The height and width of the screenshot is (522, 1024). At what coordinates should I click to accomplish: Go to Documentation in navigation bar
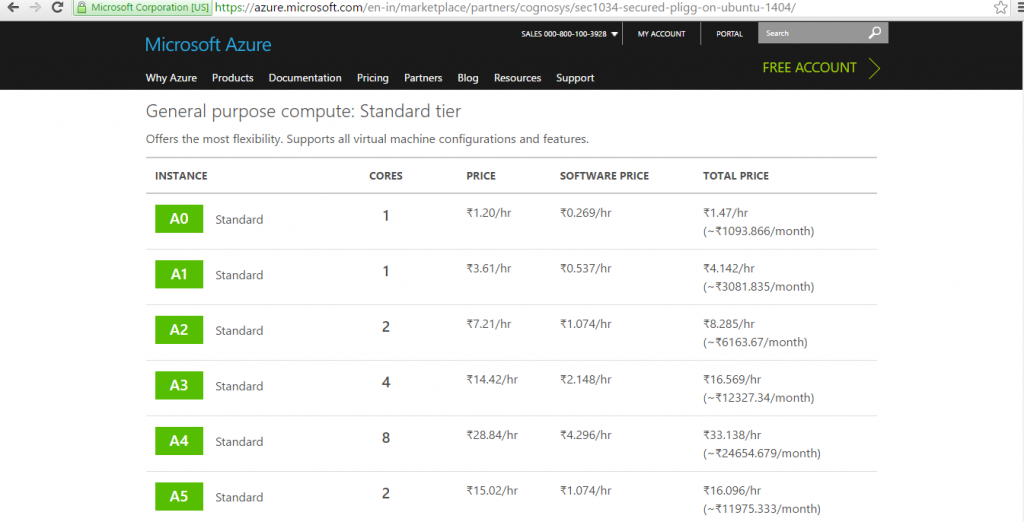(x=305, y=78)
